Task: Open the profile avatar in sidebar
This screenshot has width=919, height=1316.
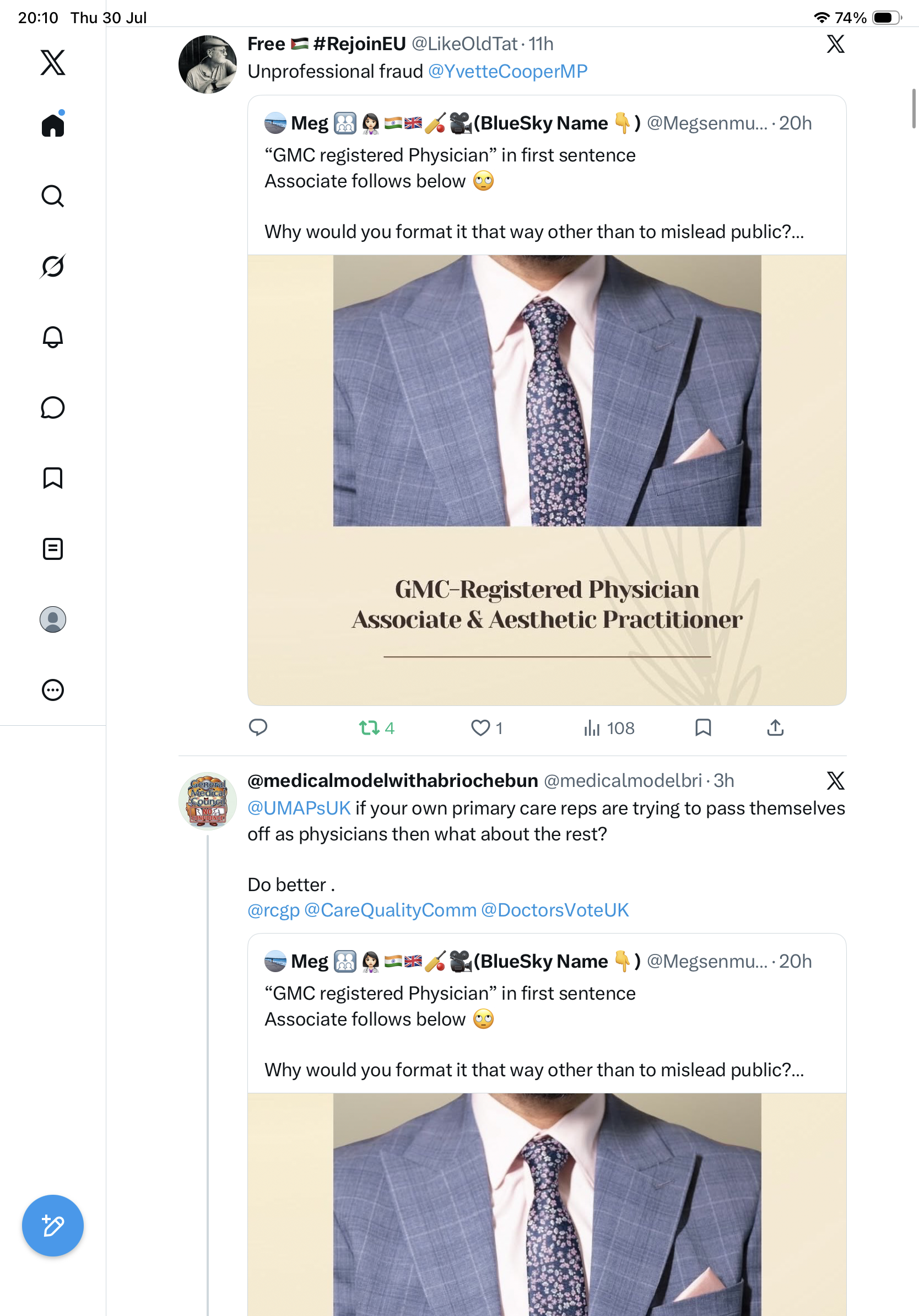Action: [53, 619]
